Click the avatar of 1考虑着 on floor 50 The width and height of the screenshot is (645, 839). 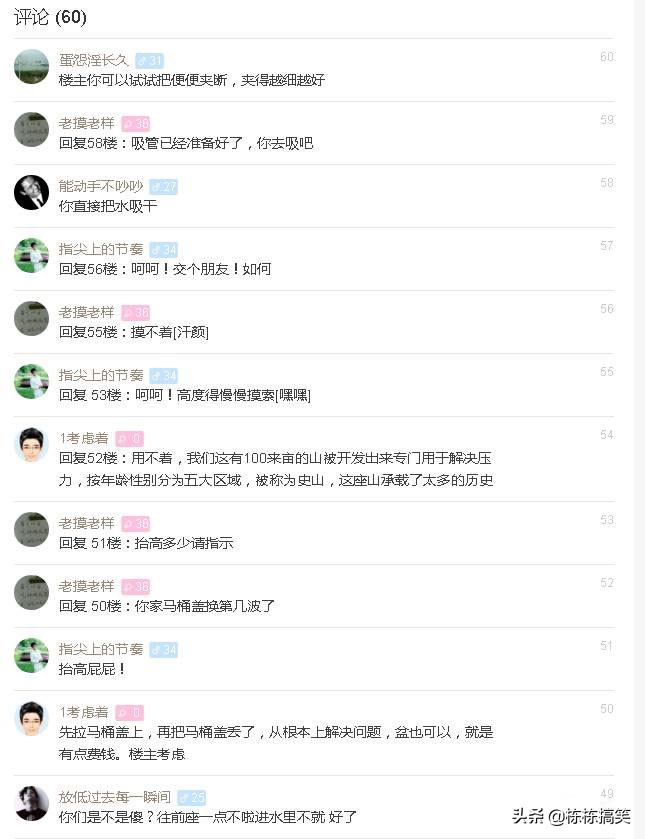click(x=31, y=718)
